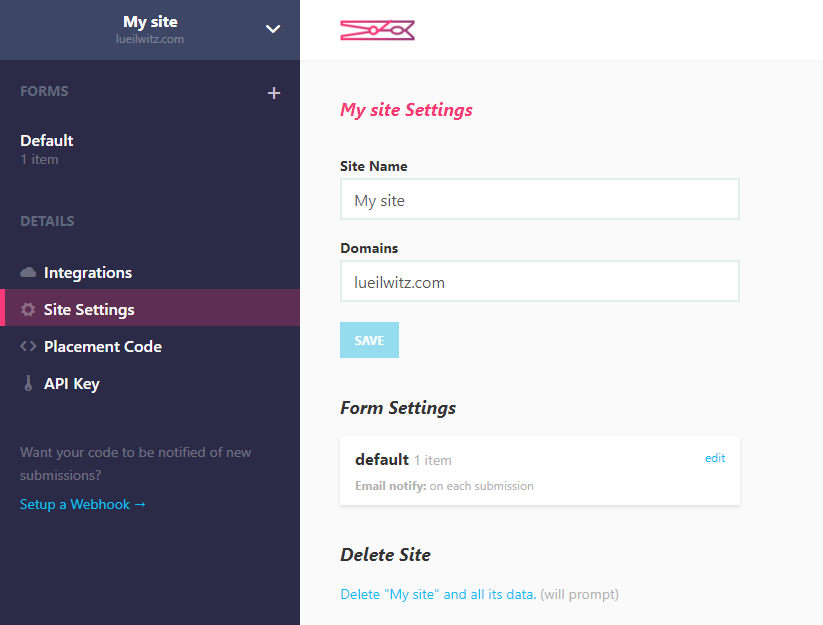
Task: Click the gear icon beside Site Settings
Action: point(28,310)
